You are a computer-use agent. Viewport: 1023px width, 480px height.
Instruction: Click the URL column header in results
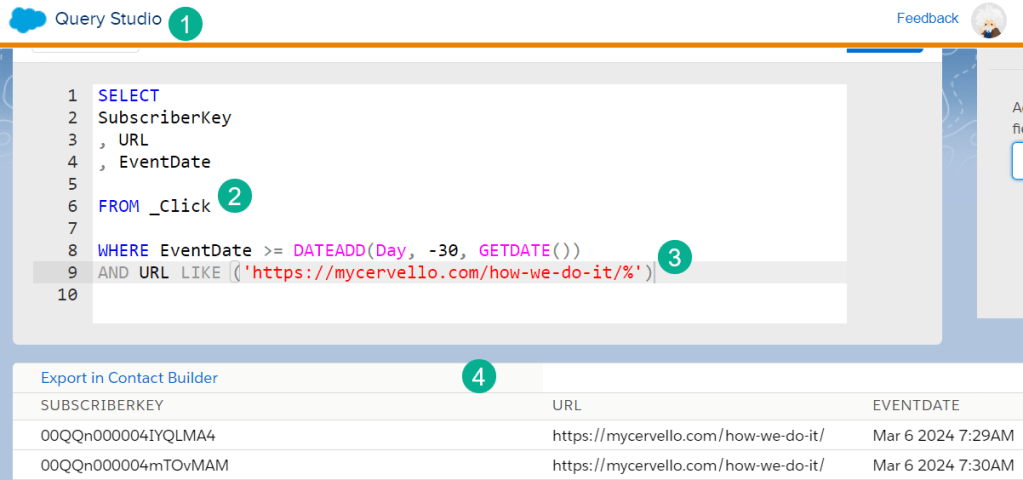(x=566, y=406)
